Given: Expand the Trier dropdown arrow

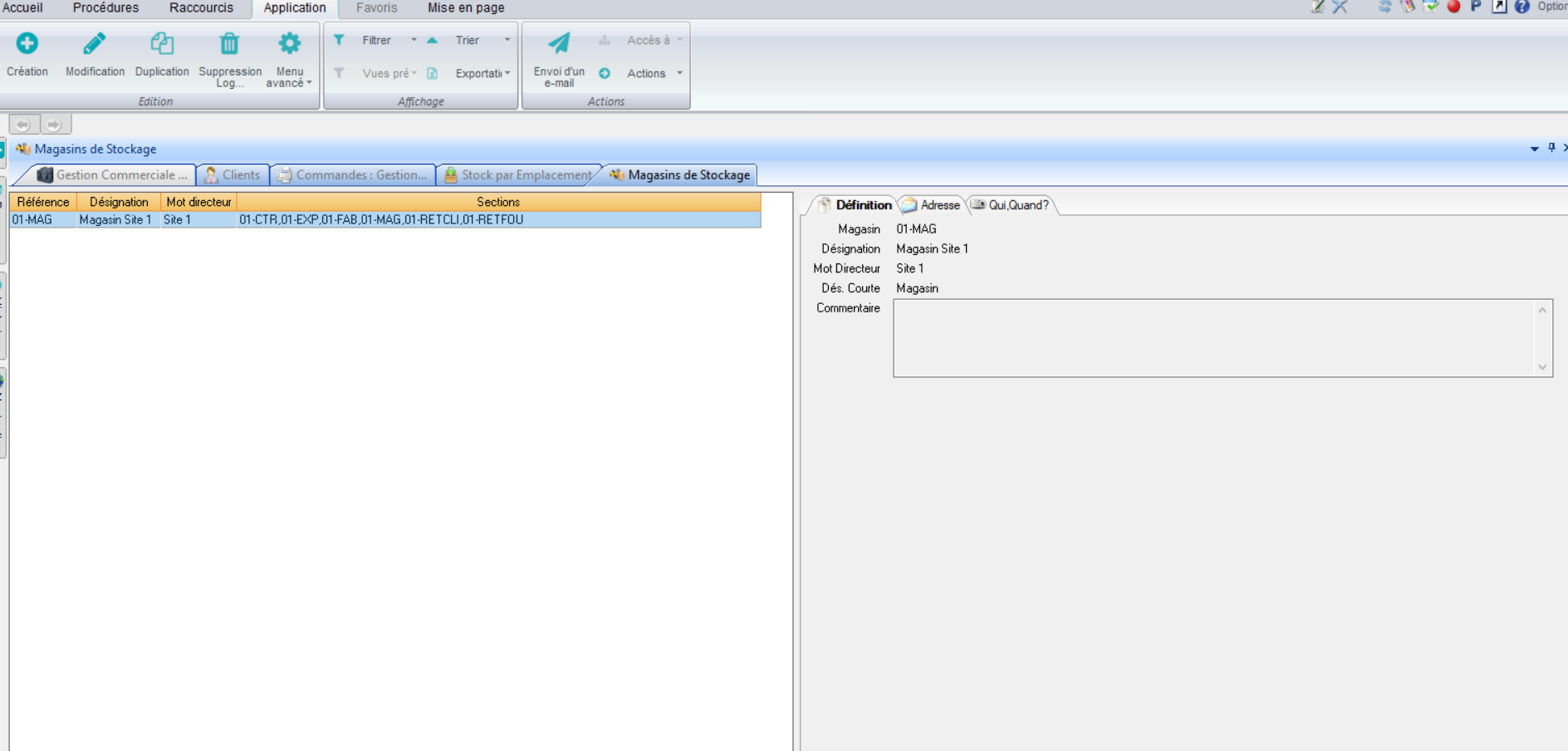Looking at the screenshot, I should coord(507,40).
